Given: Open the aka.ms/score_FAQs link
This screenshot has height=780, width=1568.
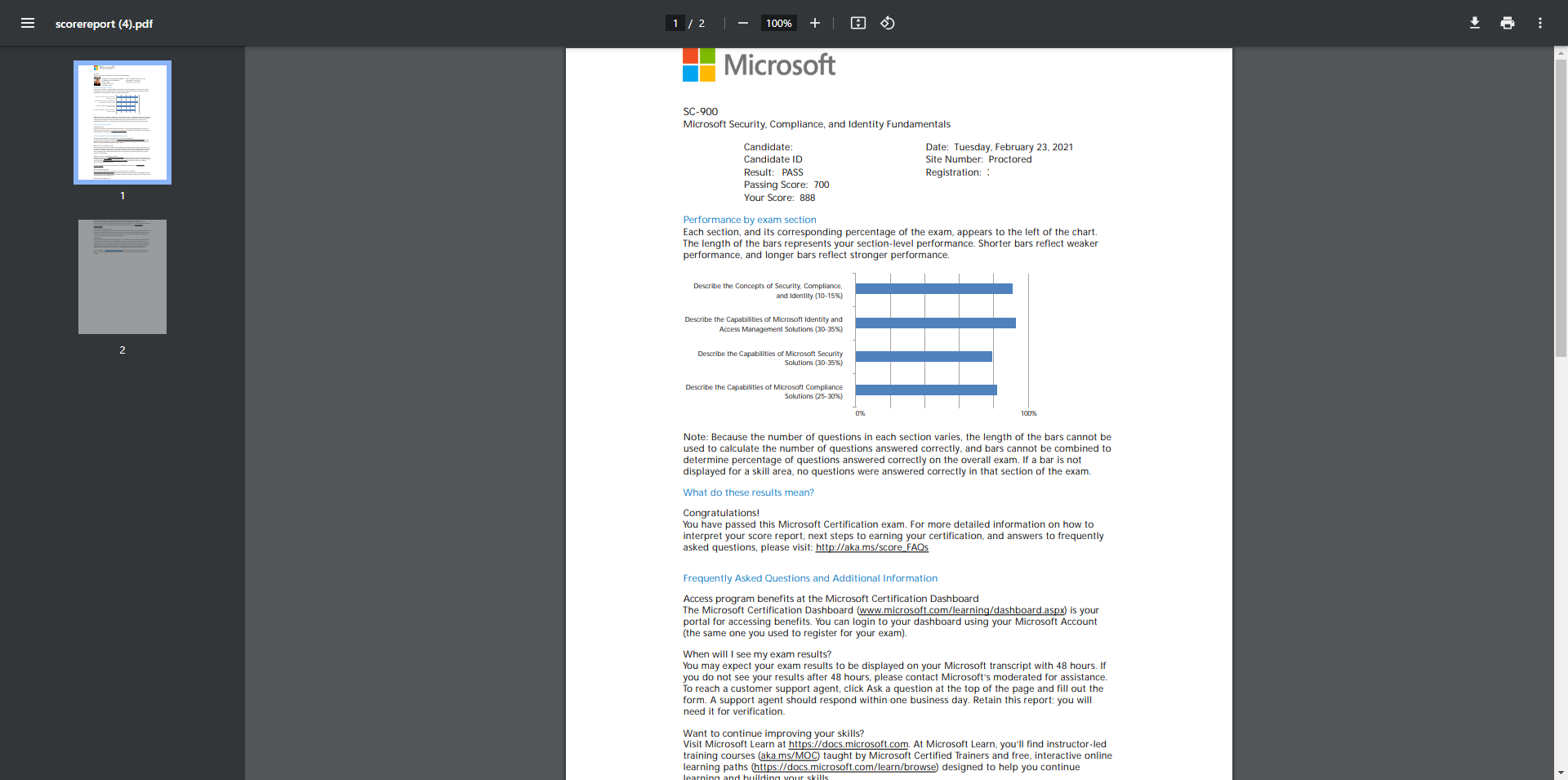Looking at the screenshot, I should [x=871, y=547].
